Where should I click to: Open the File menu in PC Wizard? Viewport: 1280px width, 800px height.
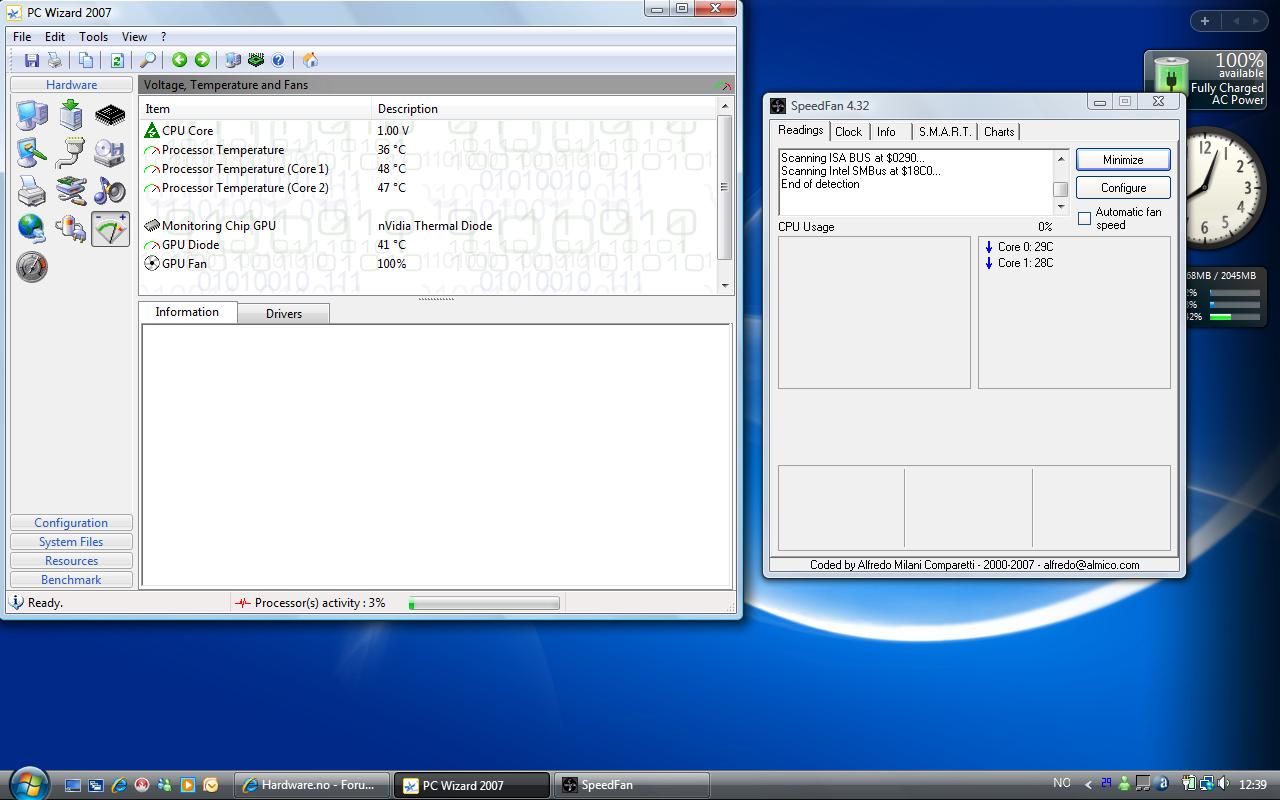(22, 37)
